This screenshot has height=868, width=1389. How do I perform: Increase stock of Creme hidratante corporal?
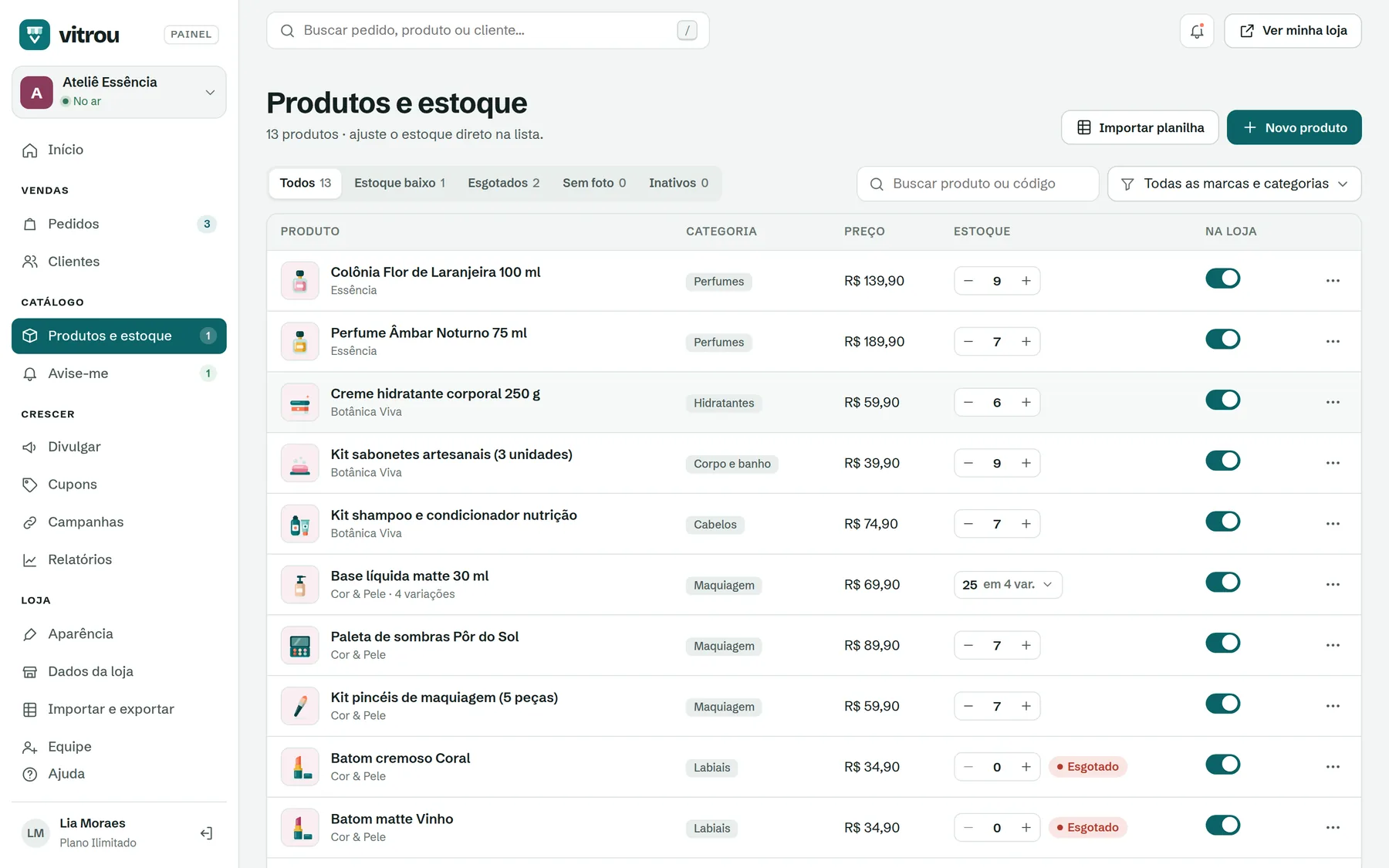pyautogui.click(x=1026, y=402)
